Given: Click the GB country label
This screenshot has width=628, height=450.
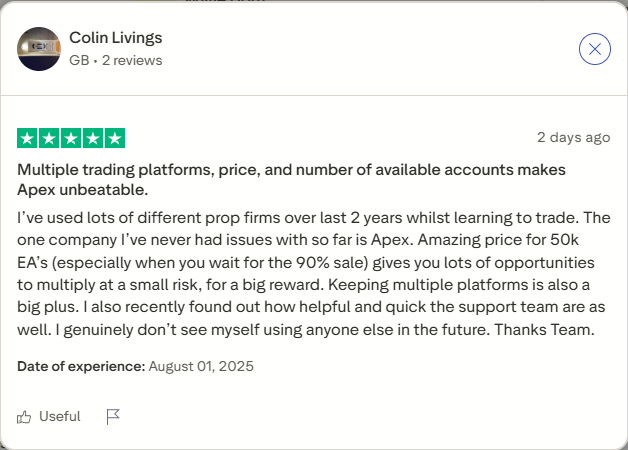Looking at the screenshot, I should (78, 60).
